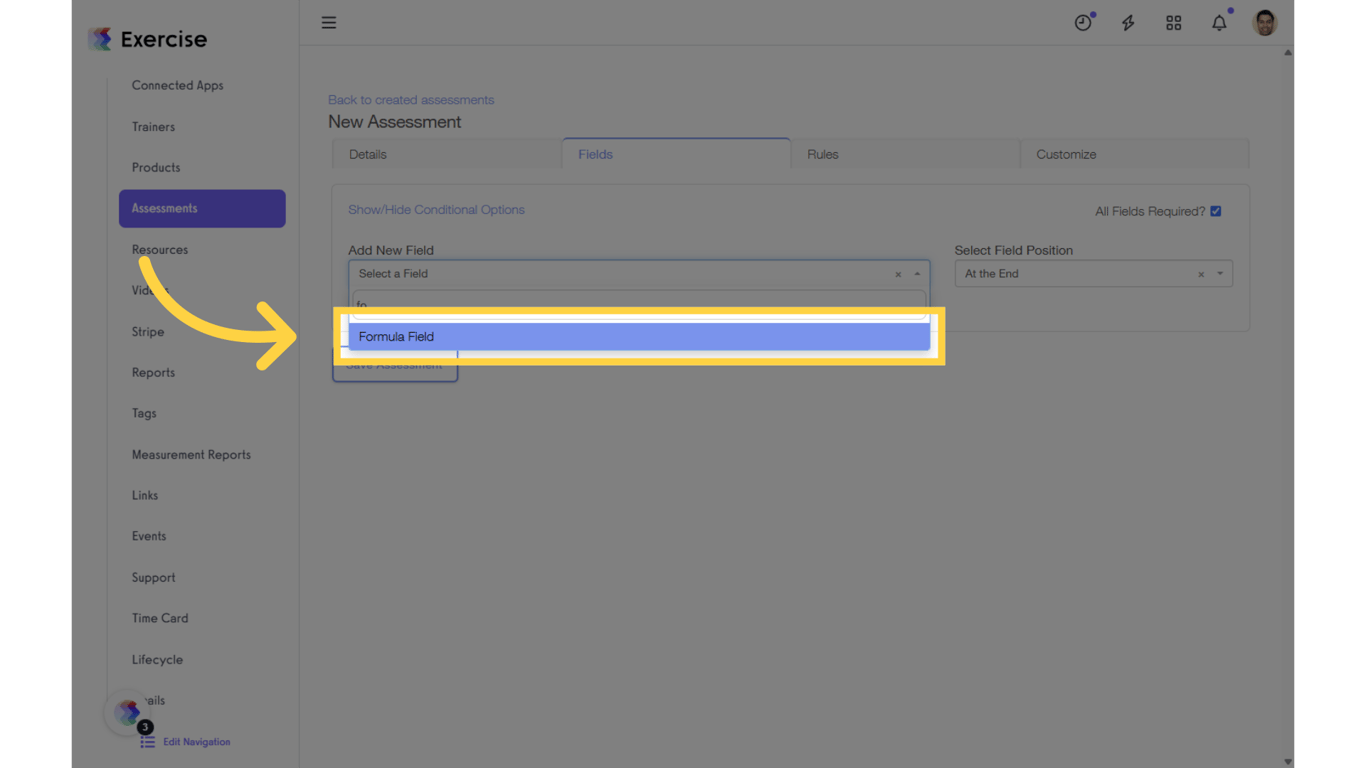This screenshot has height=768, width=1366.
Task: Click the hamburger menu icon
Action: pyautogui.click(x=329, y=22)
